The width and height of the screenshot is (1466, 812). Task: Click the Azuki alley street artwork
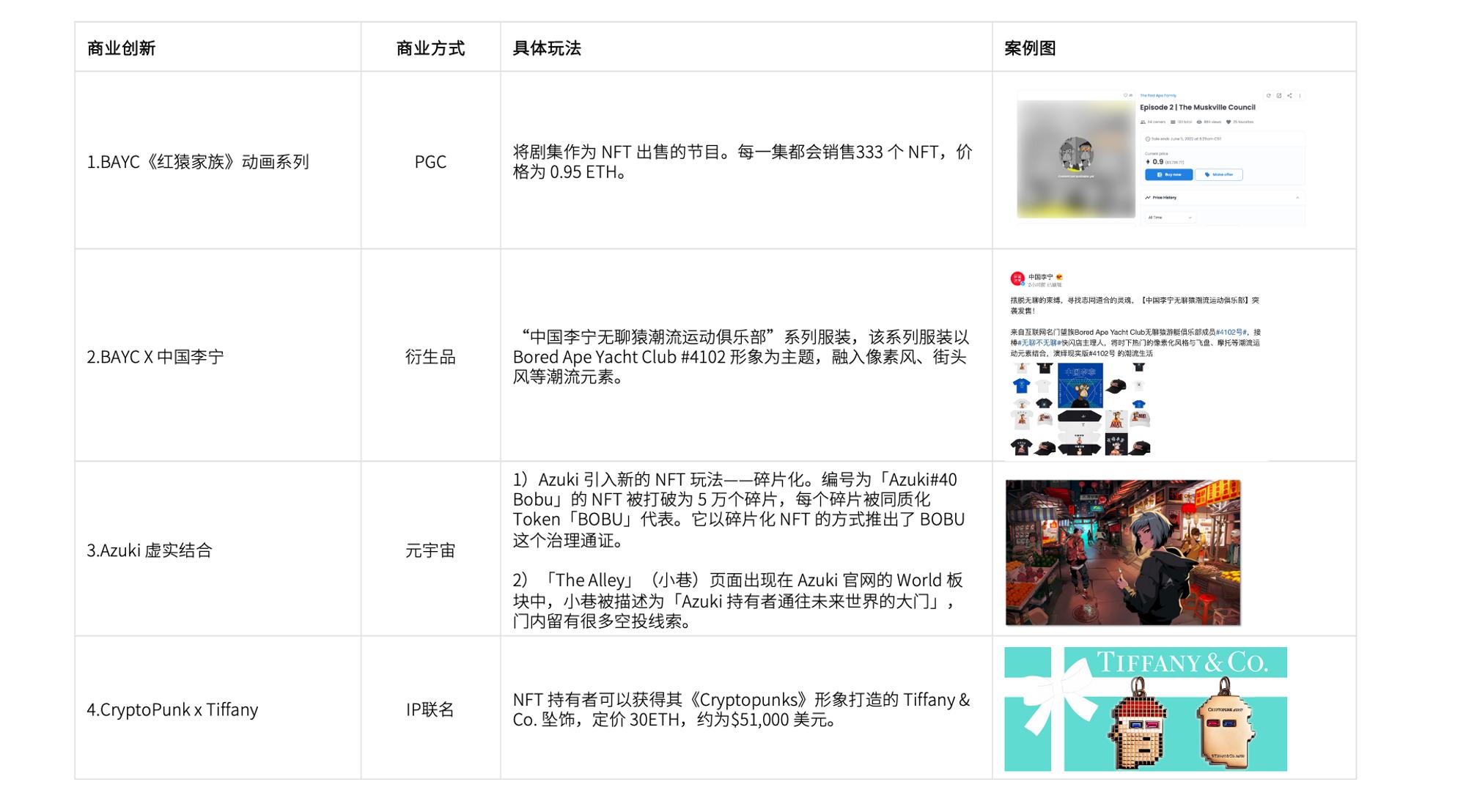click(x=1122, y=553)
